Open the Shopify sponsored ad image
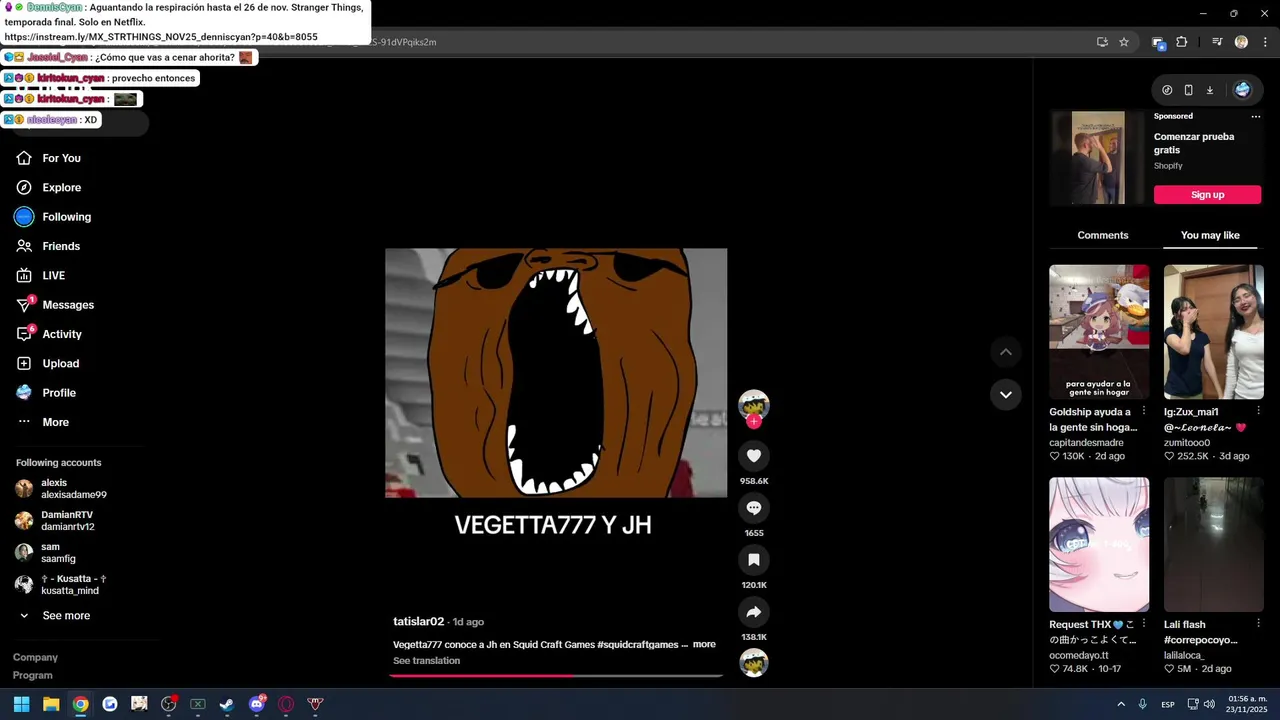This screenshot has width=1280, height=720. coord(1098,158)
